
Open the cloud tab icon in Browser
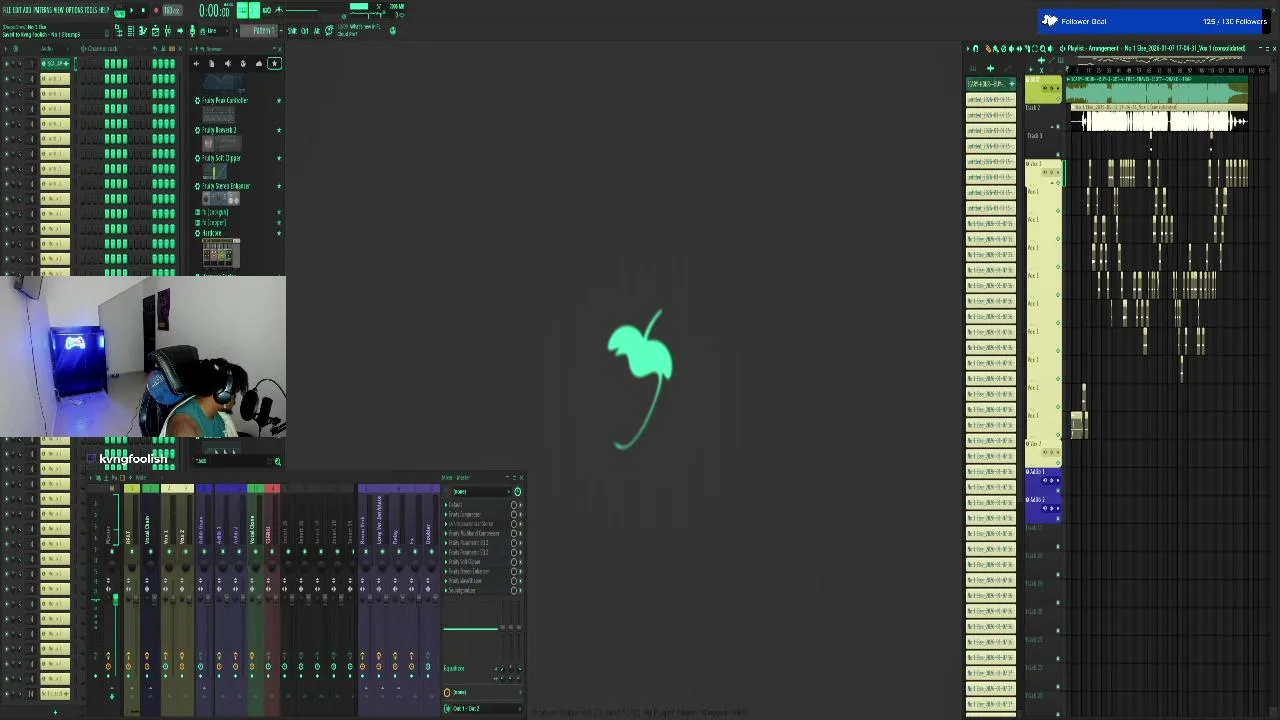pos(259,63)
